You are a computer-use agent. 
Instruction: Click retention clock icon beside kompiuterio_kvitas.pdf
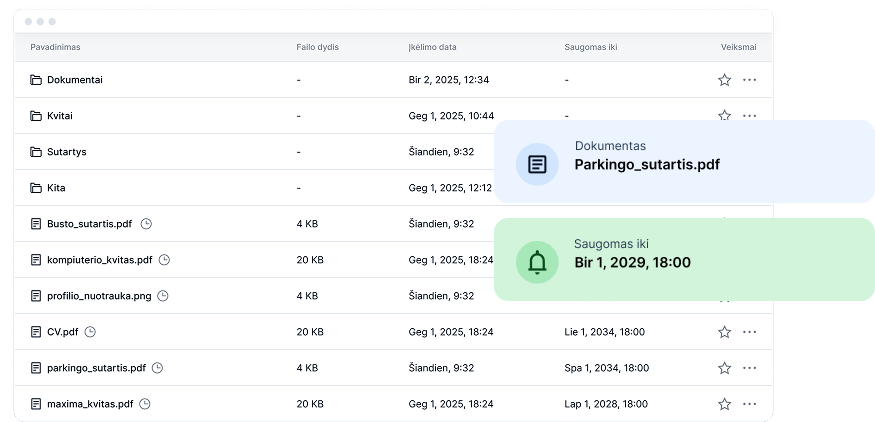click(x=165, y=260)
